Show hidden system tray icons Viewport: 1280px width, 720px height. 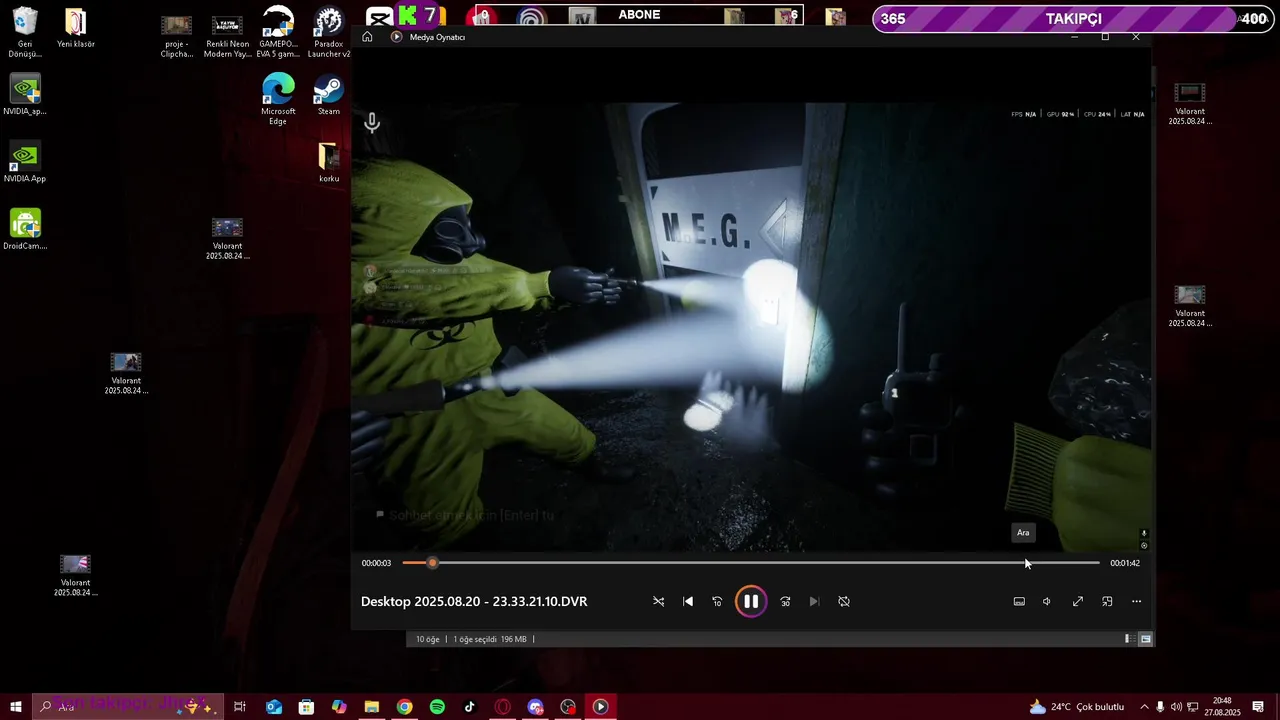(1144, 707)
